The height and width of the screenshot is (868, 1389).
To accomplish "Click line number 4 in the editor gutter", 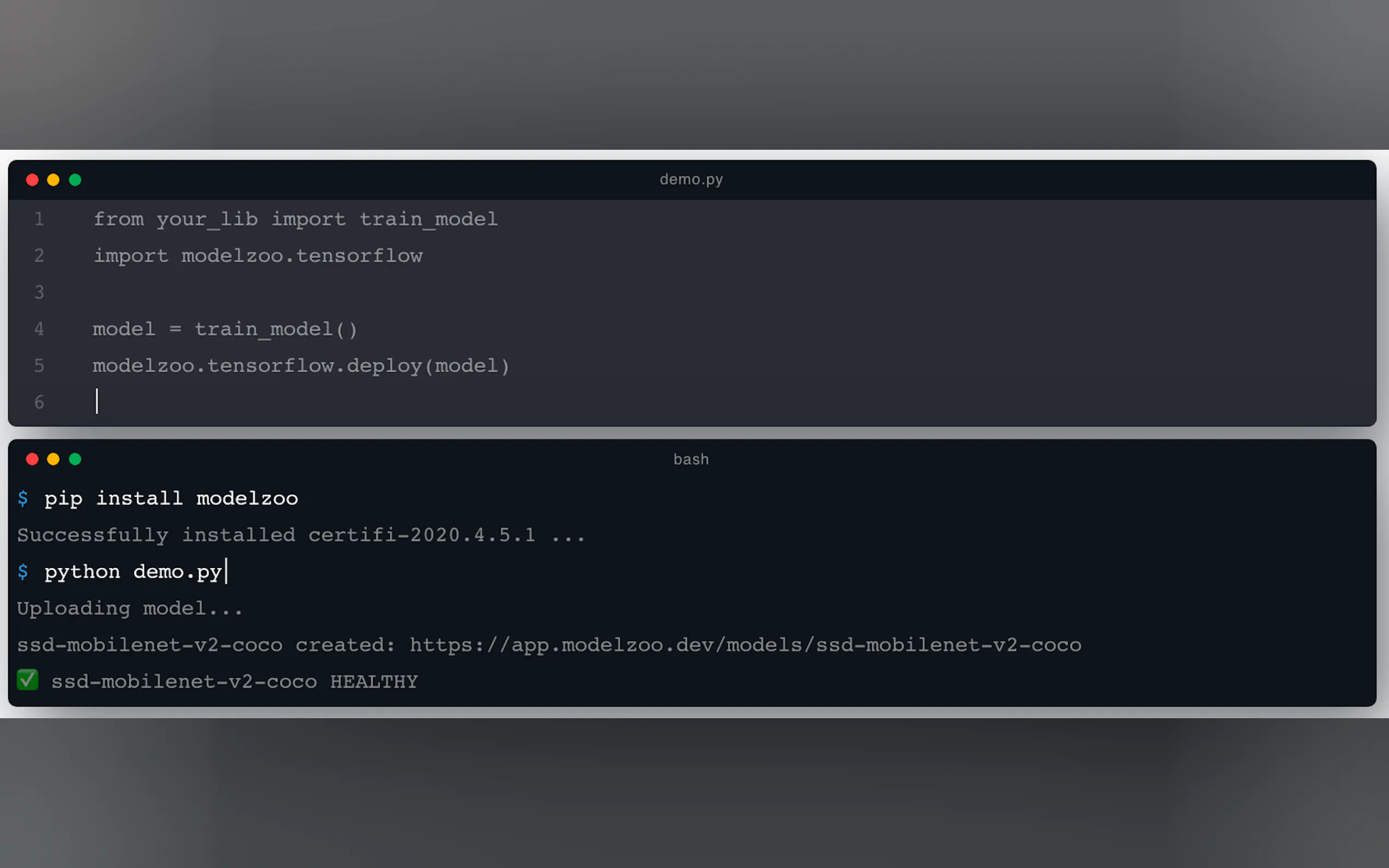I will point(39,329).
